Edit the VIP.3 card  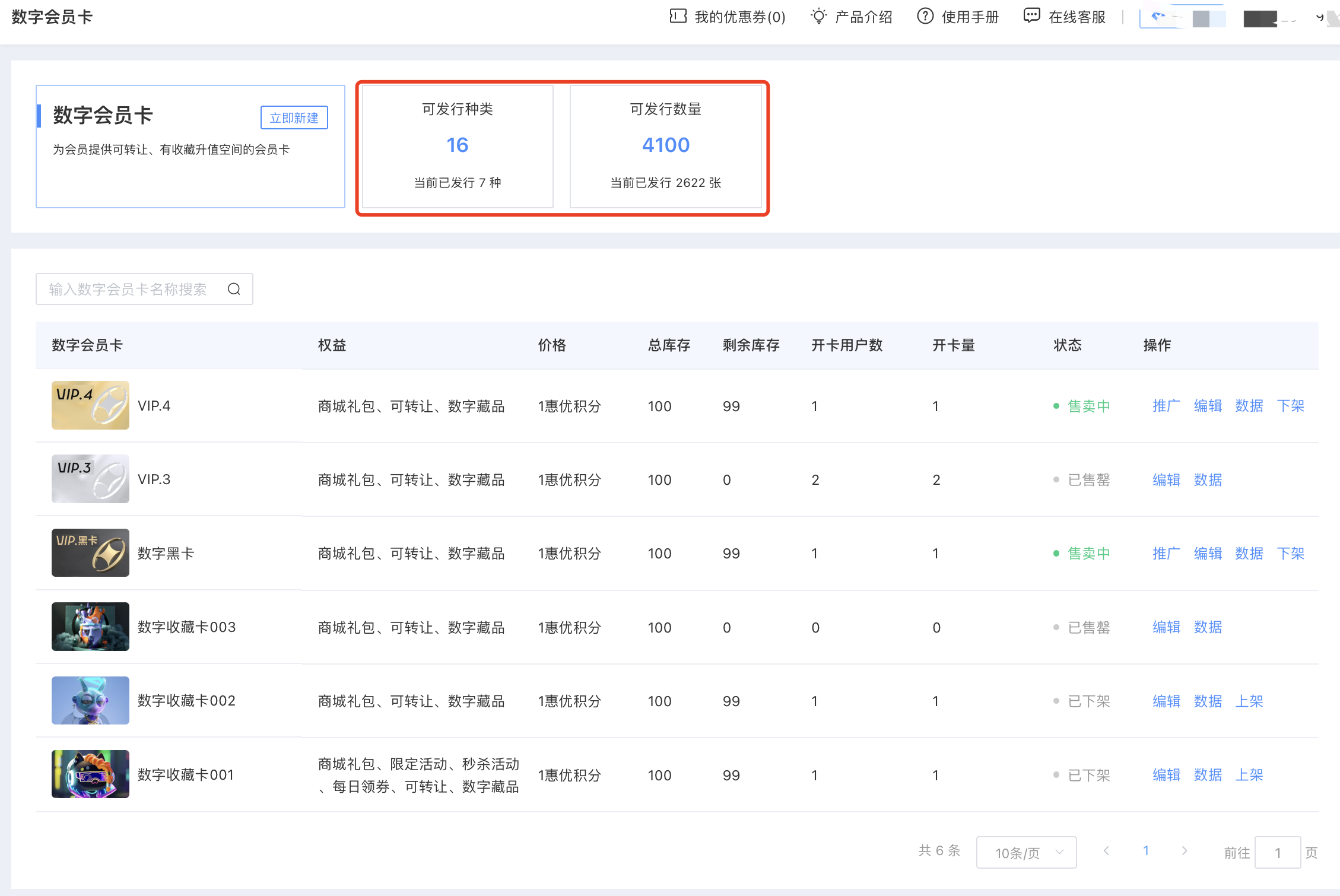[1166, 479]
